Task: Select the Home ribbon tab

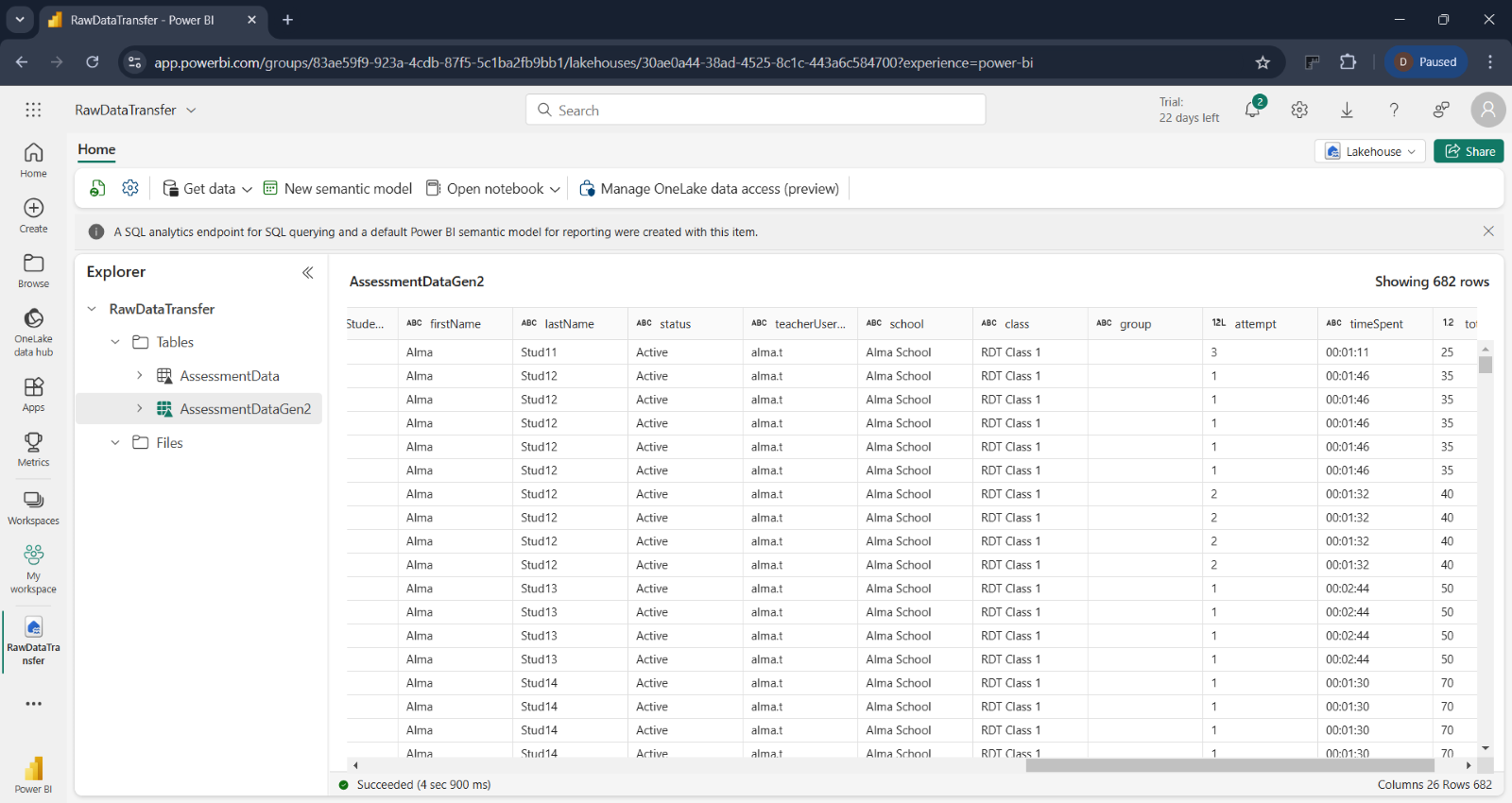Action: click(96, 149)
